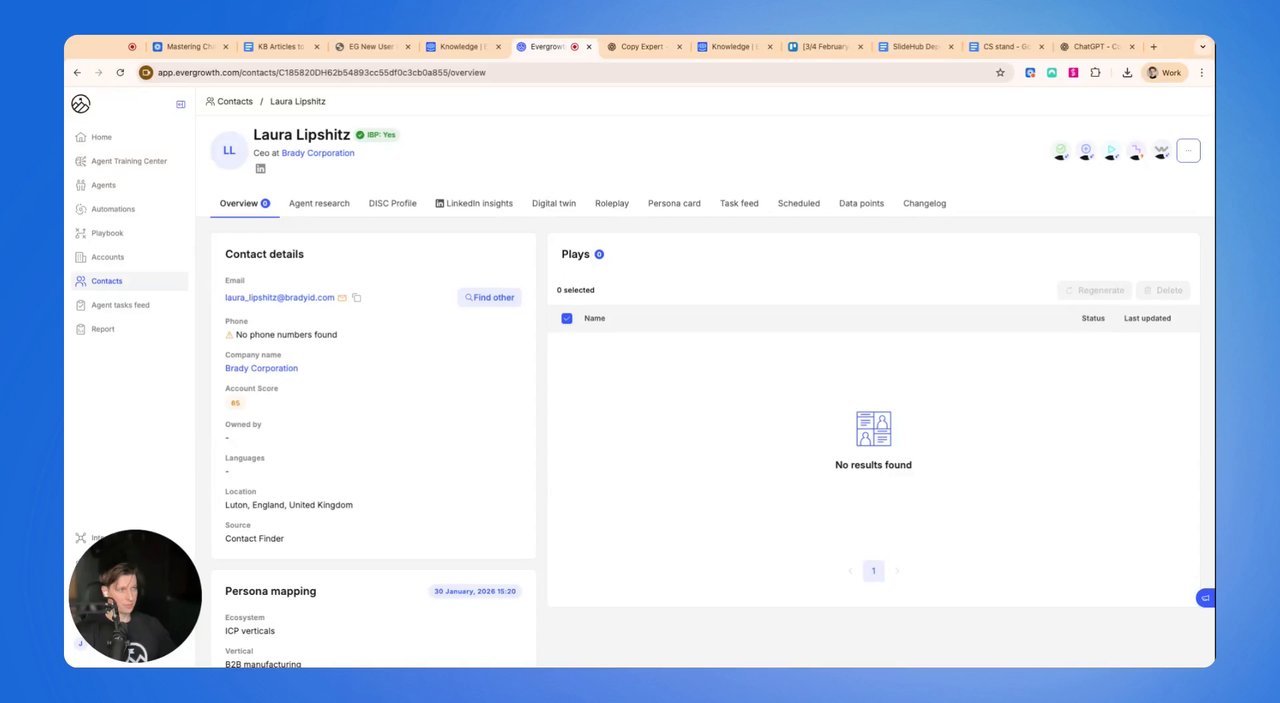Click the Contacts breadcrumb link
This screenshot has height=703, width=1280.
[x=235, y=101]
